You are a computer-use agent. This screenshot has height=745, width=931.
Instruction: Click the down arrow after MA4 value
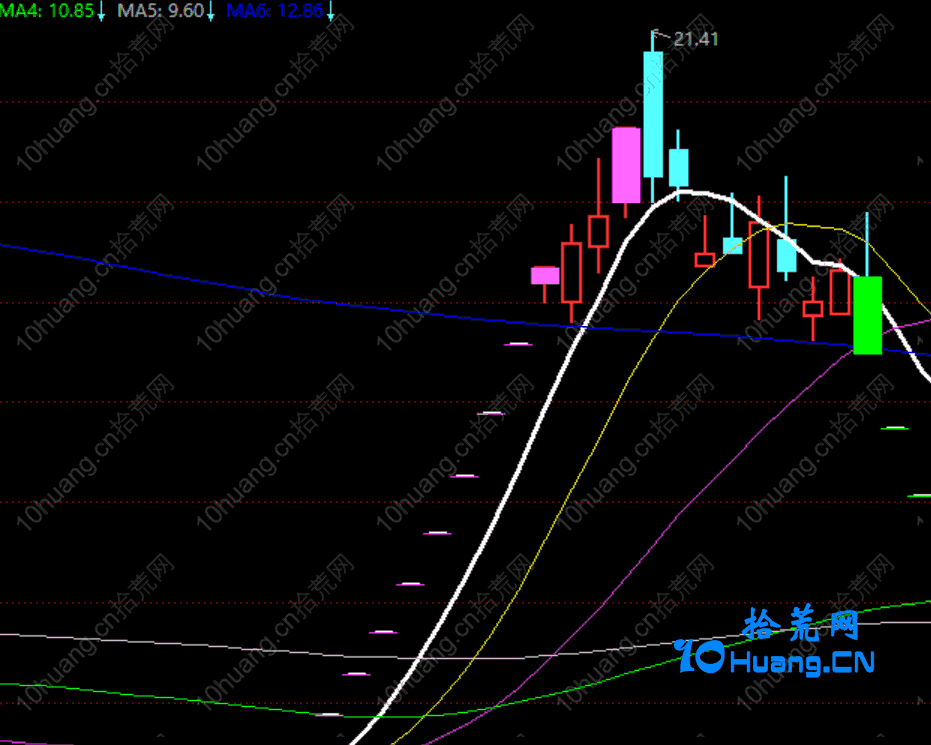click(100, 11)
